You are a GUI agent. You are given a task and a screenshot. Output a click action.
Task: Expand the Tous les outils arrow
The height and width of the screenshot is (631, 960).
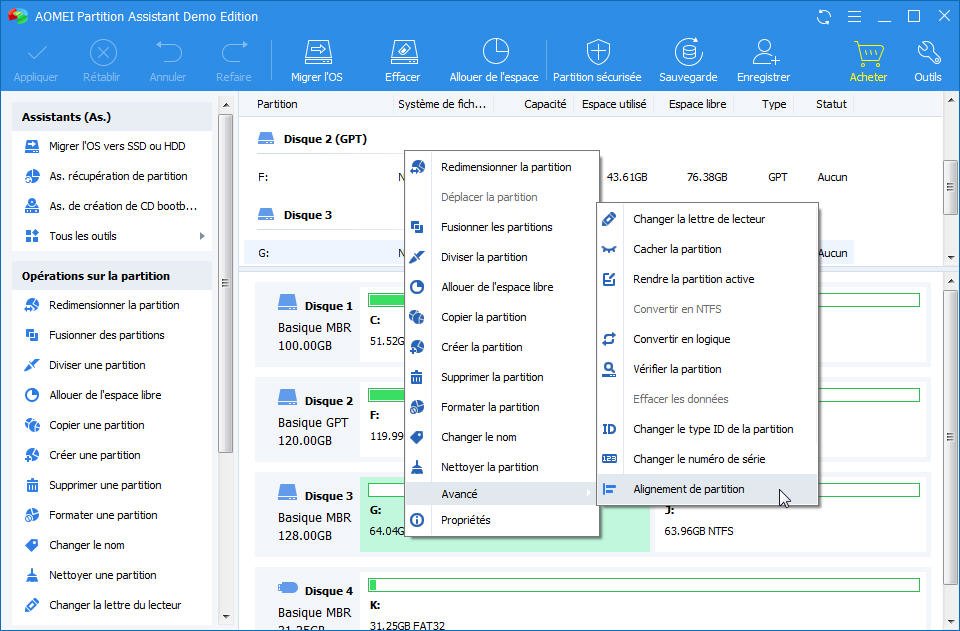tap(202, 236)
